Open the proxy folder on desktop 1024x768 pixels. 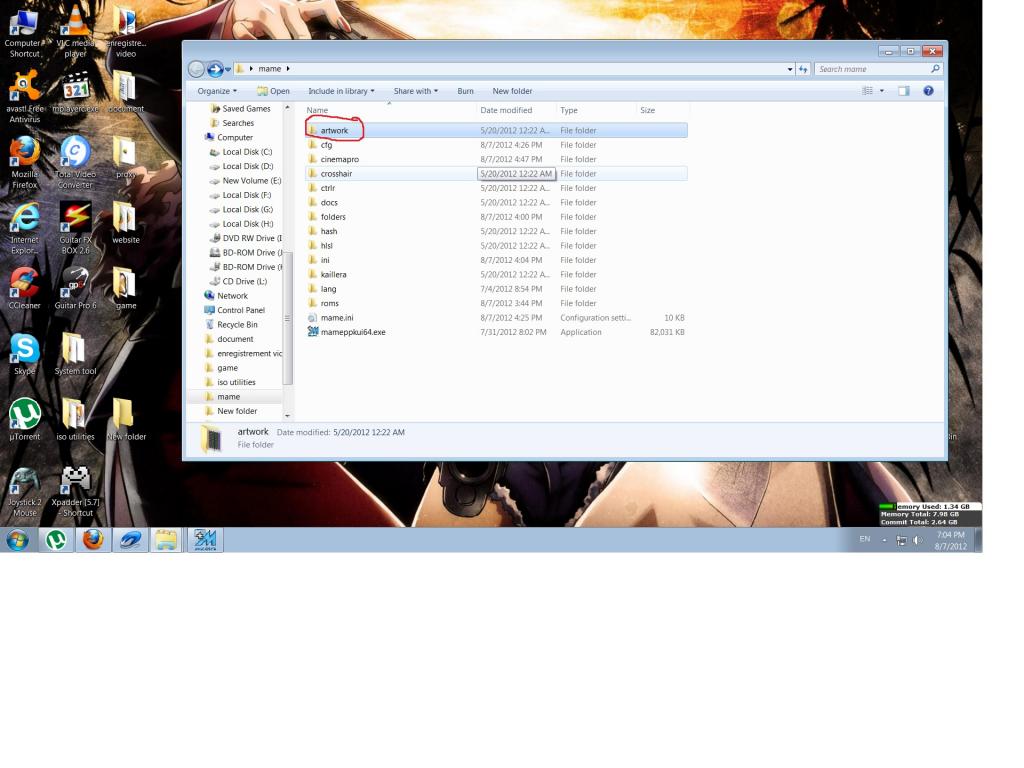(x=125, y=157)
